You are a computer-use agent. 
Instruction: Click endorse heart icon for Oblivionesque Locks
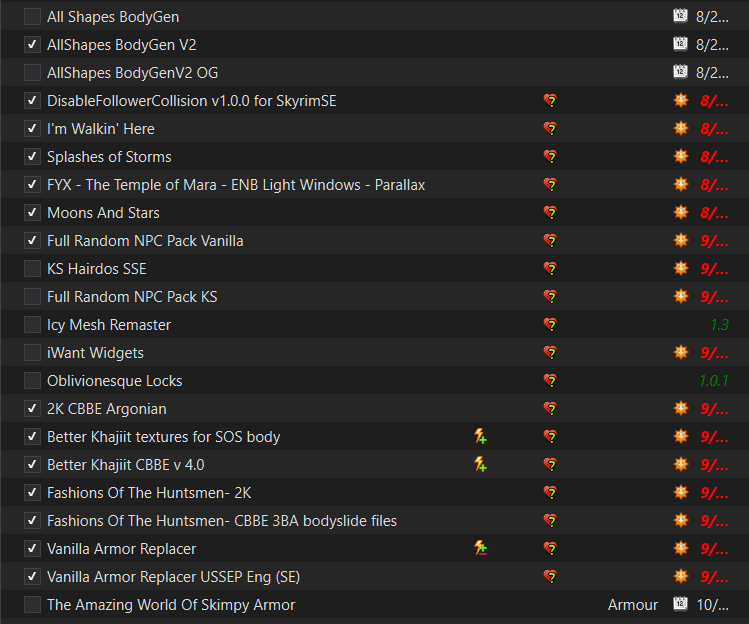point(550,381)
